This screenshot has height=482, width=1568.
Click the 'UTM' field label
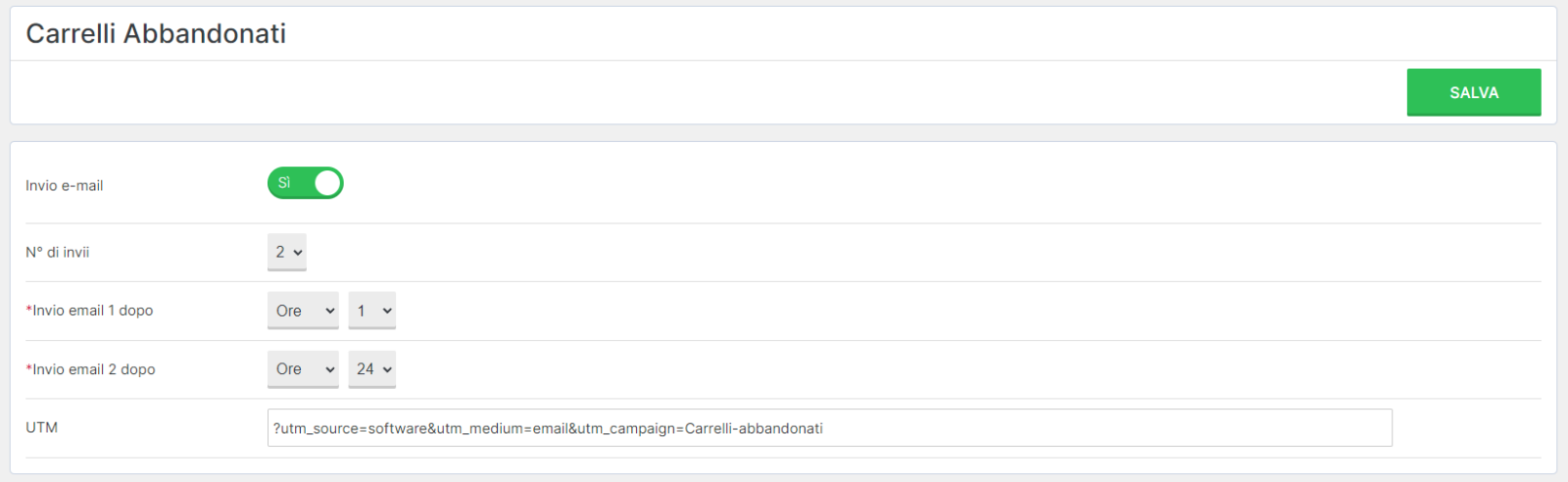click(41, 427)
